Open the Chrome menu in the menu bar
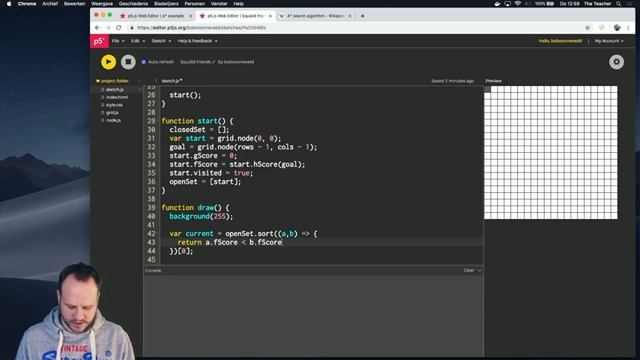This screenshot has height=360, width=640. point(27,4)
